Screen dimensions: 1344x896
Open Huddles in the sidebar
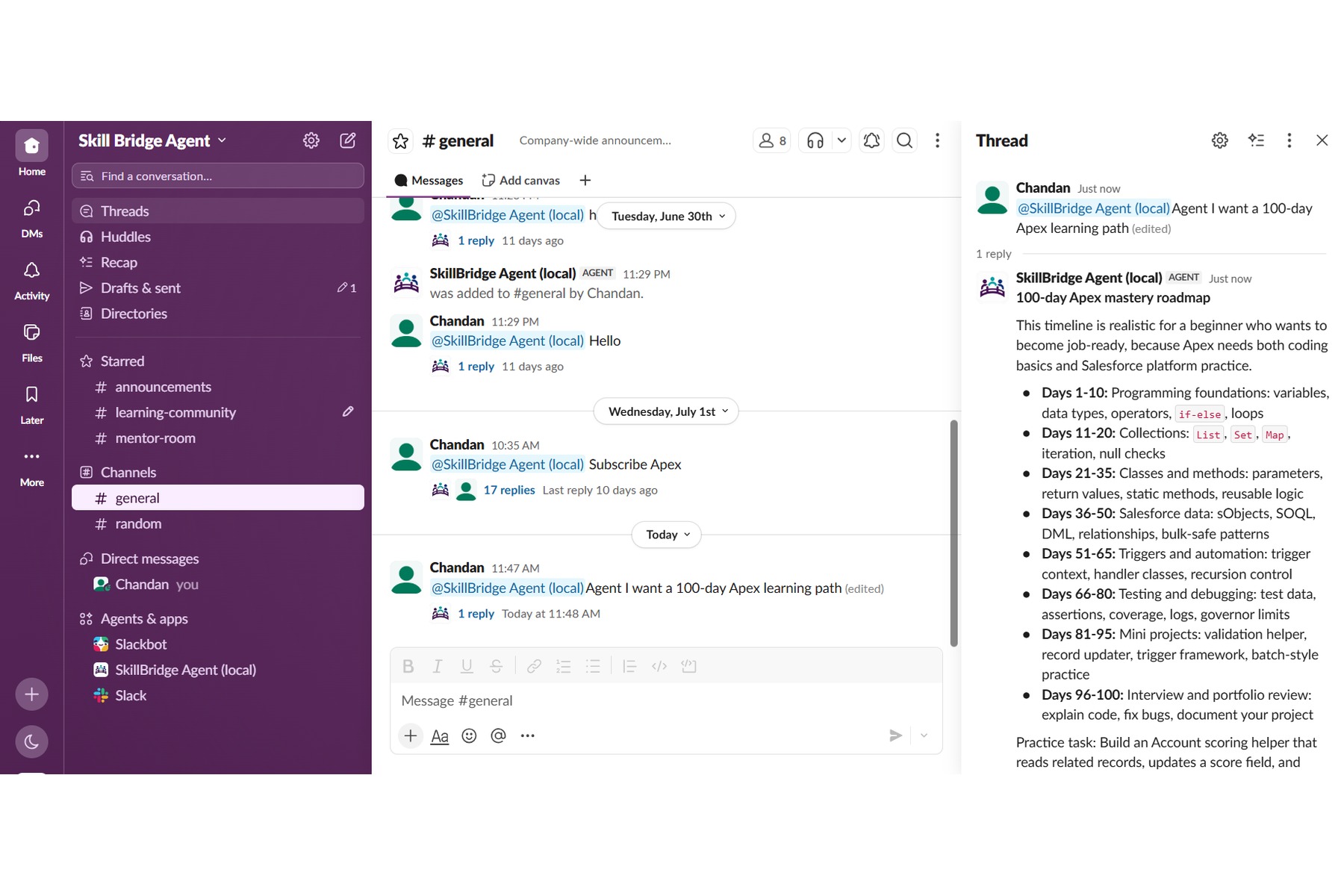(218, 237)
